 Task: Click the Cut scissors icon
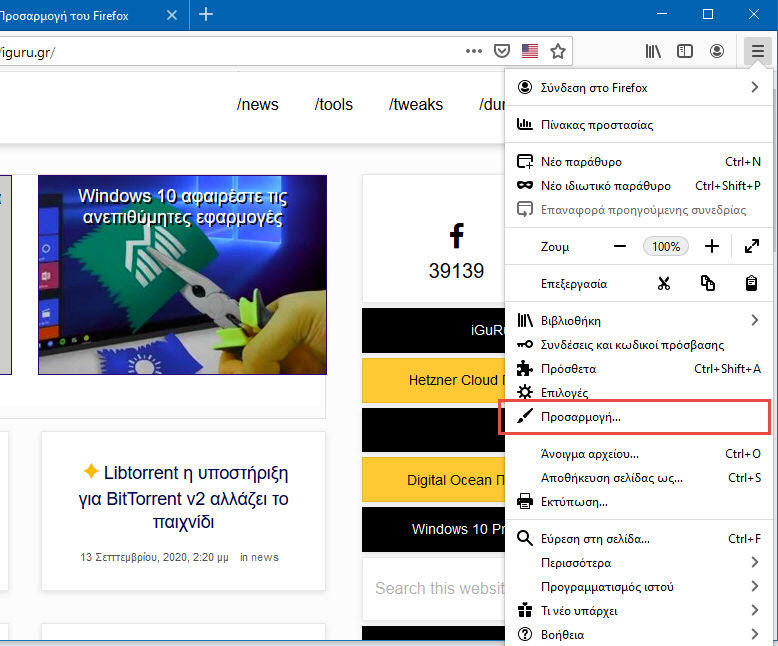664,283
